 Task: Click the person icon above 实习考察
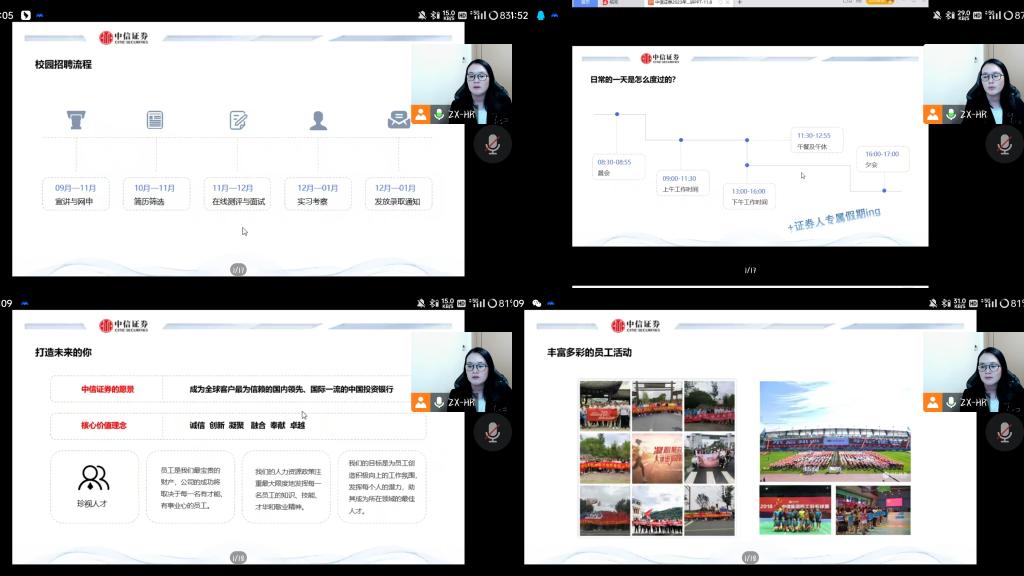tap(318, 120)
